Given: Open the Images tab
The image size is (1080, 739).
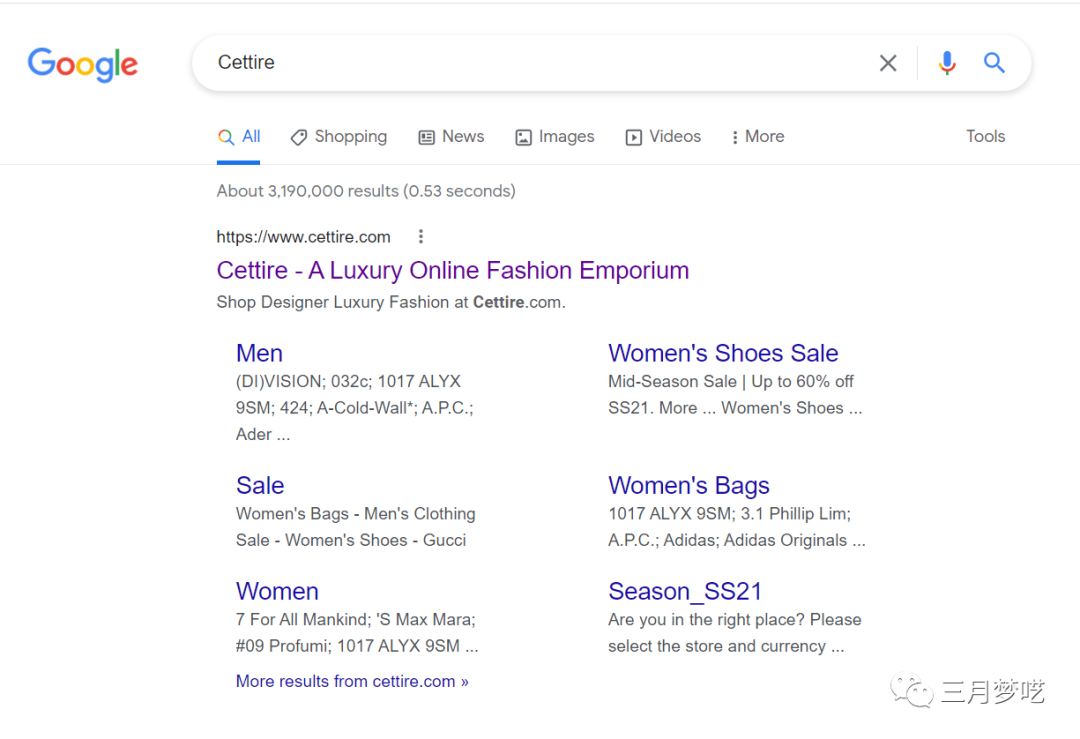Looking at the screenshot, I should pos(555,137).
